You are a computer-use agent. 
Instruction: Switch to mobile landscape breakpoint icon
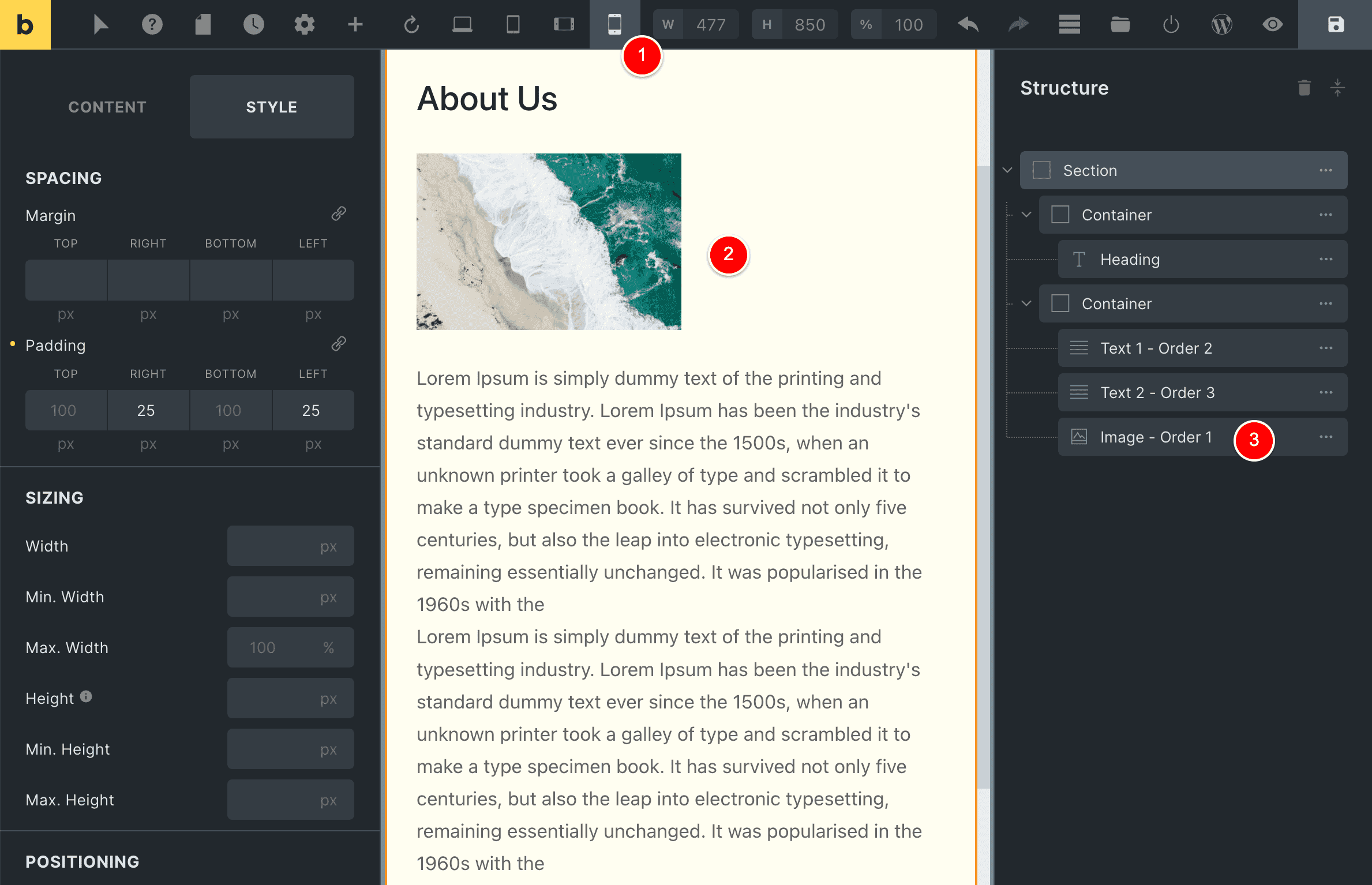564,24
